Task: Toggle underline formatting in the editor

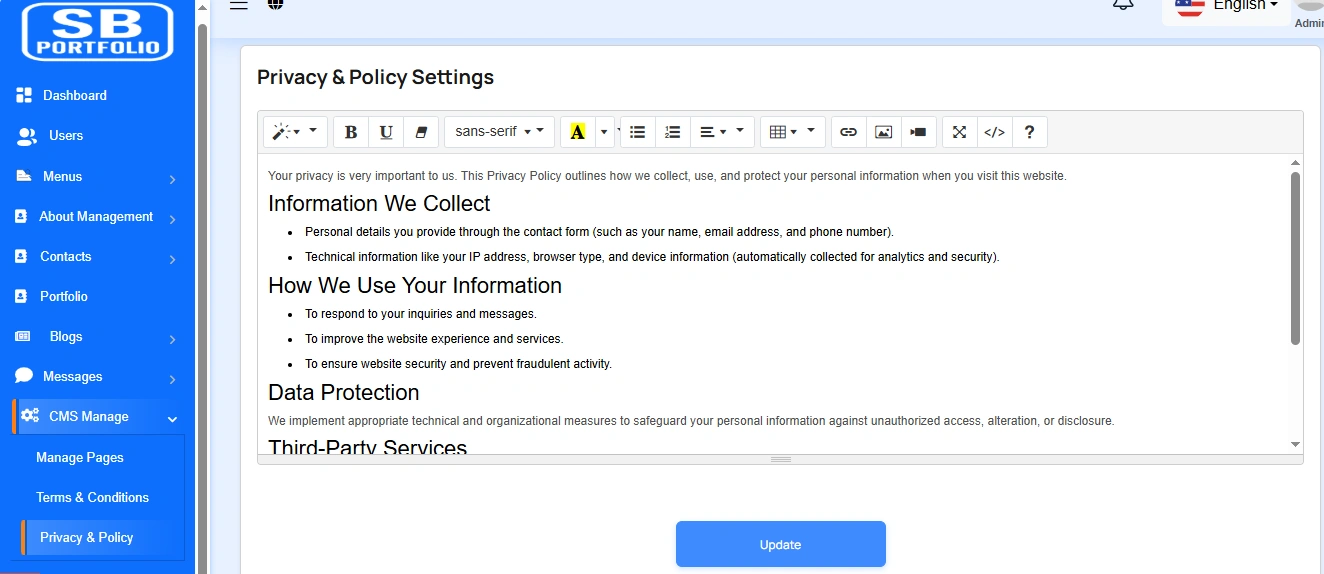Action: point(386,132)
